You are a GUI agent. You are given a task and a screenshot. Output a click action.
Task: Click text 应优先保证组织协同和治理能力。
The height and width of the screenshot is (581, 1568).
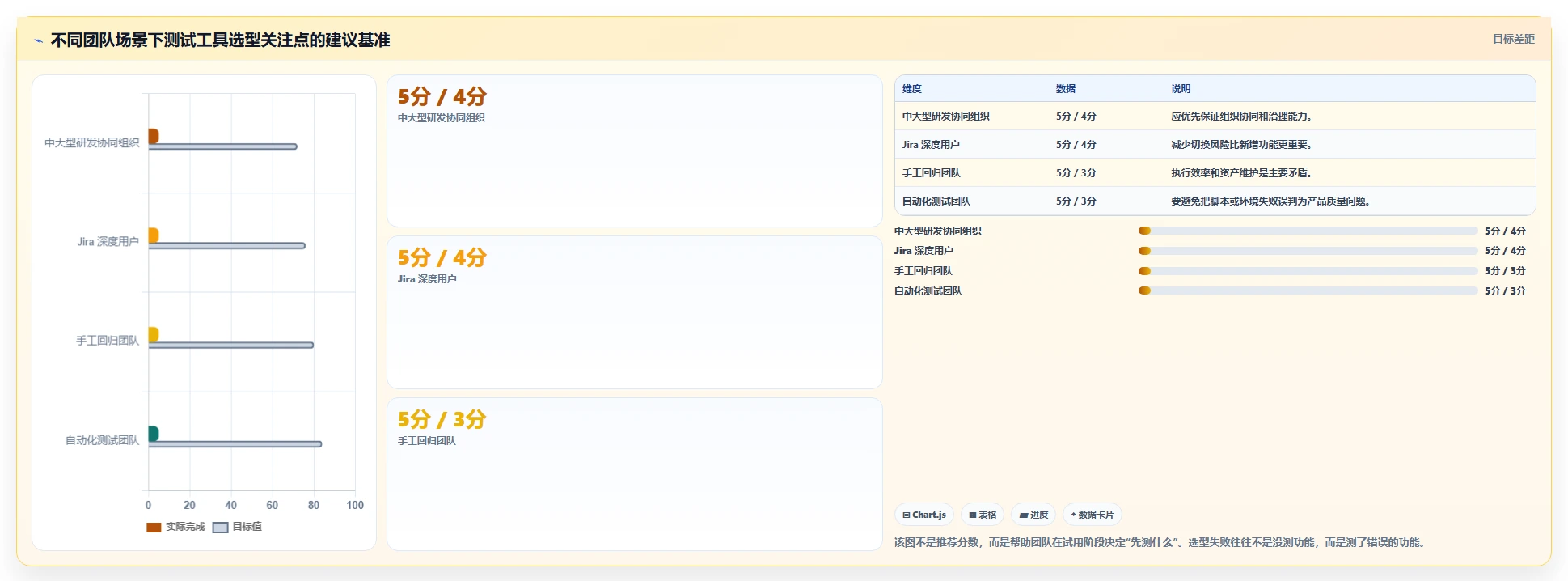pos(1244,117)
